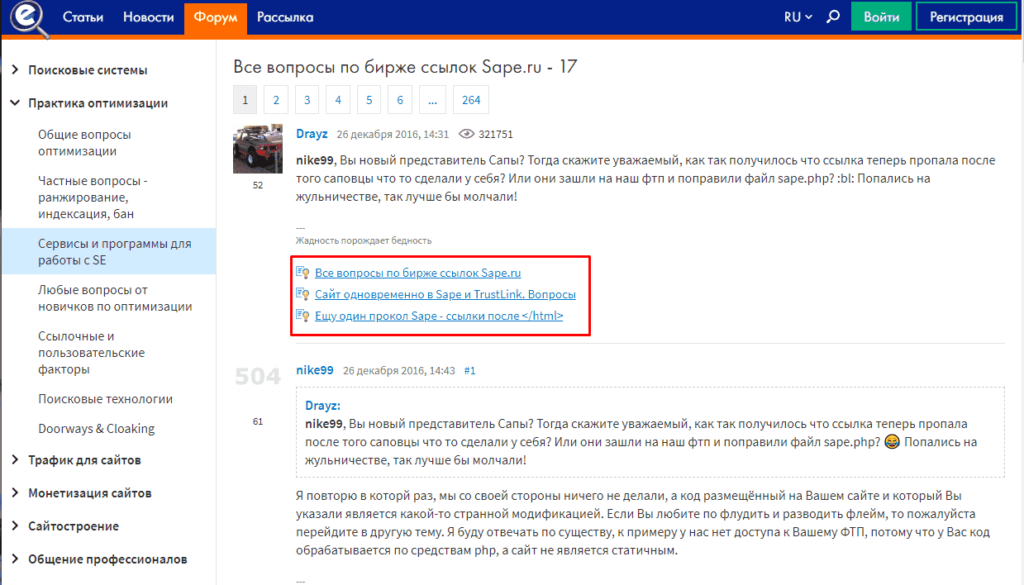Open the Статьи menu item
1024x585 pixels.
(x=83, y=17)
